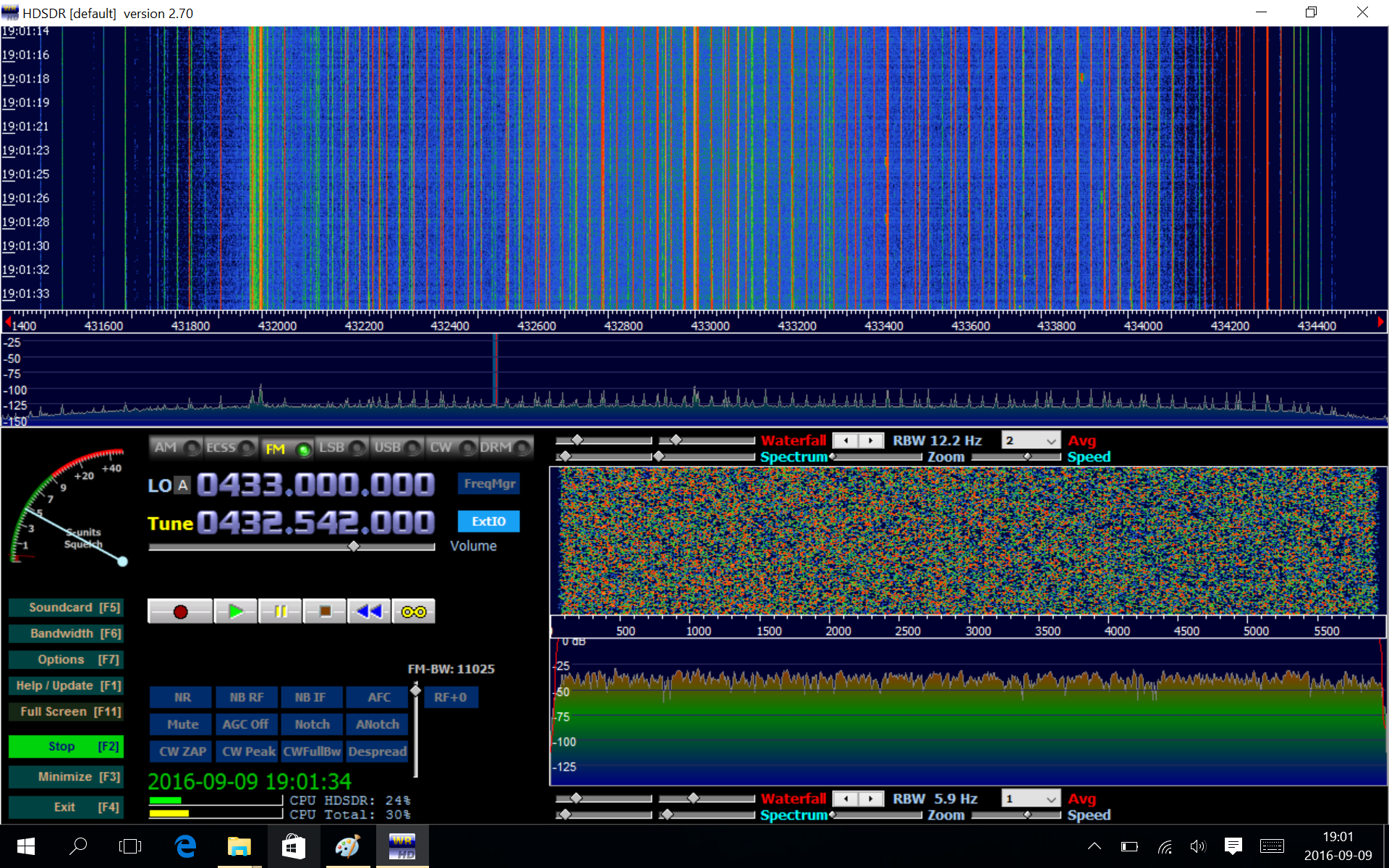The image size is (1389, 868).
Task: Click the lower Zoom slider
Action: 877,815
